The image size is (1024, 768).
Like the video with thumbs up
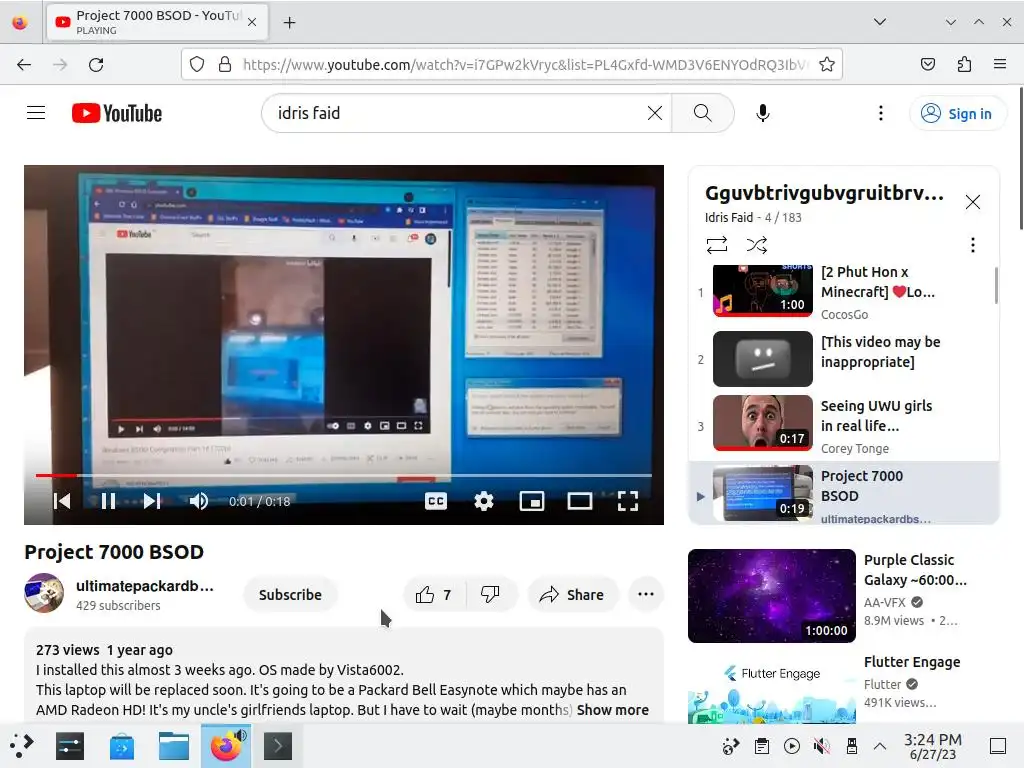tap(434, 594)
